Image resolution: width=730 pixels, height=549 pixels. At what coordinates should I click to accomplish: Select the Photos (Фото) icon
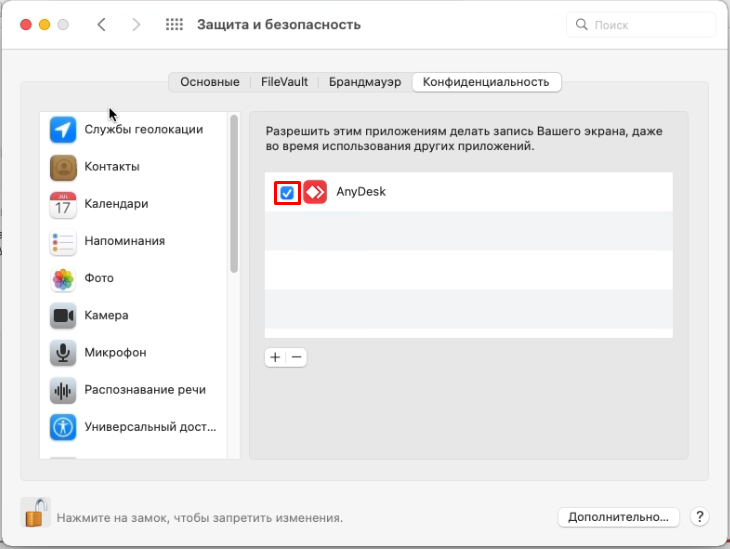click(63, 279)
